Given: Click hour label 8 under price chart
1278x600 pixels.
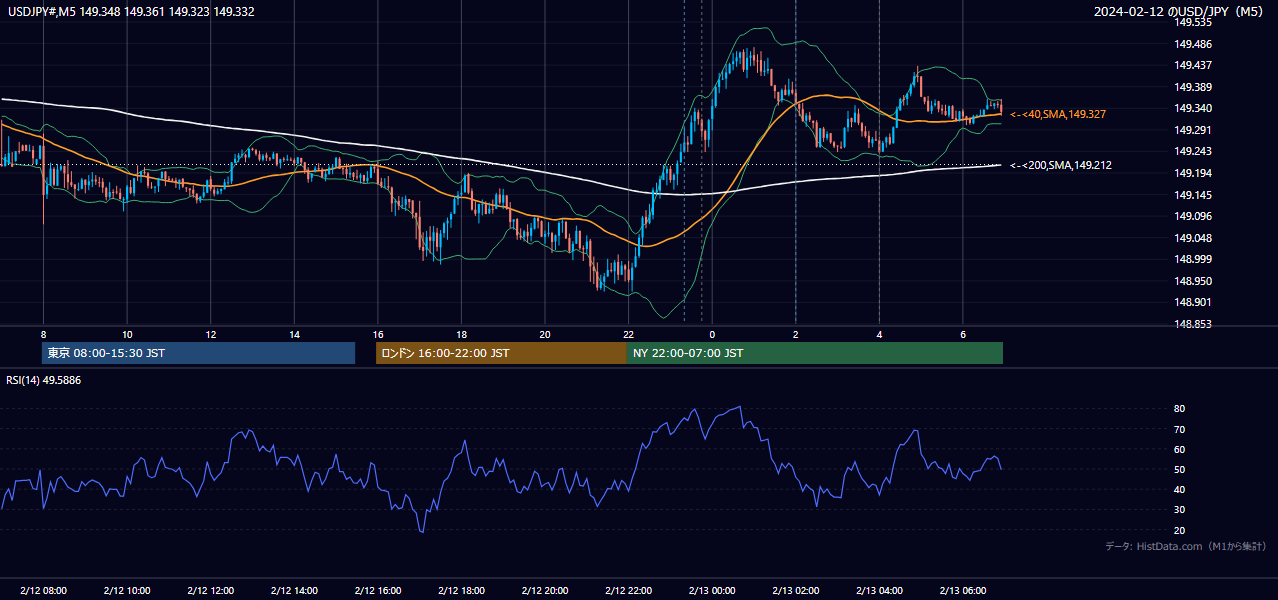Looking at the screenshot, I should click(x=43, y=334).
